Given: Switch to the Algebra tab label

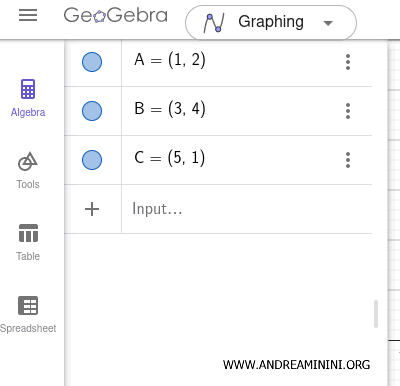Looking at the screenshot, I should 28,112.
